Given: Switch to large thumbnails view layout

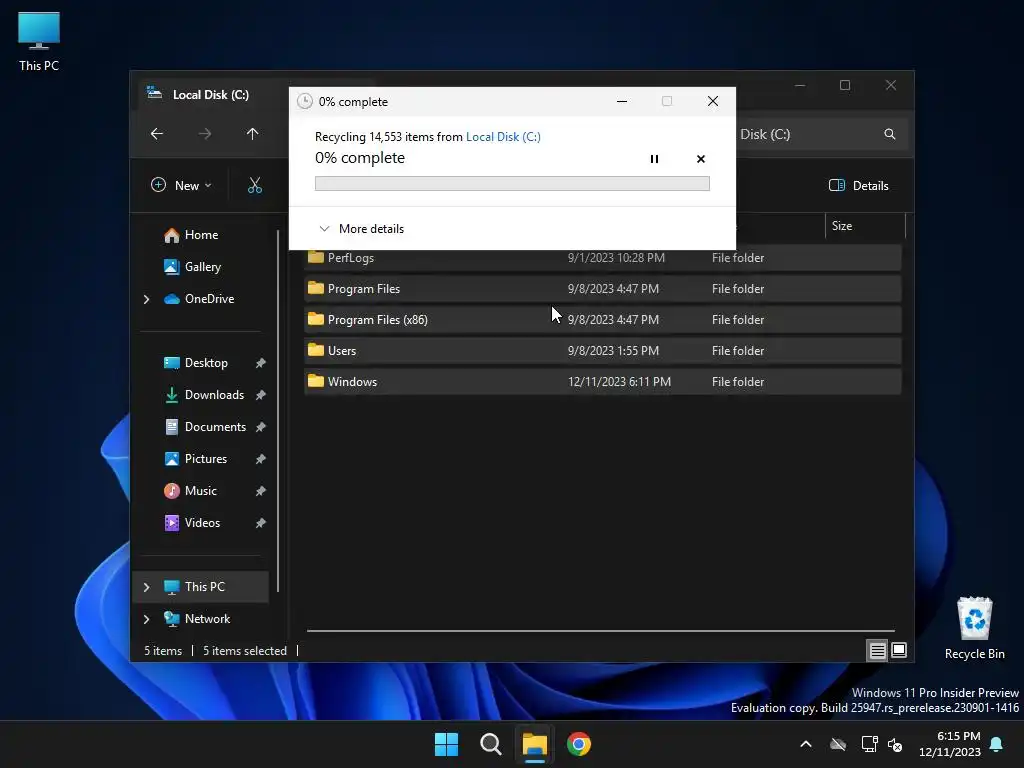Looking at the screenshot, I should tap(899, 650).
